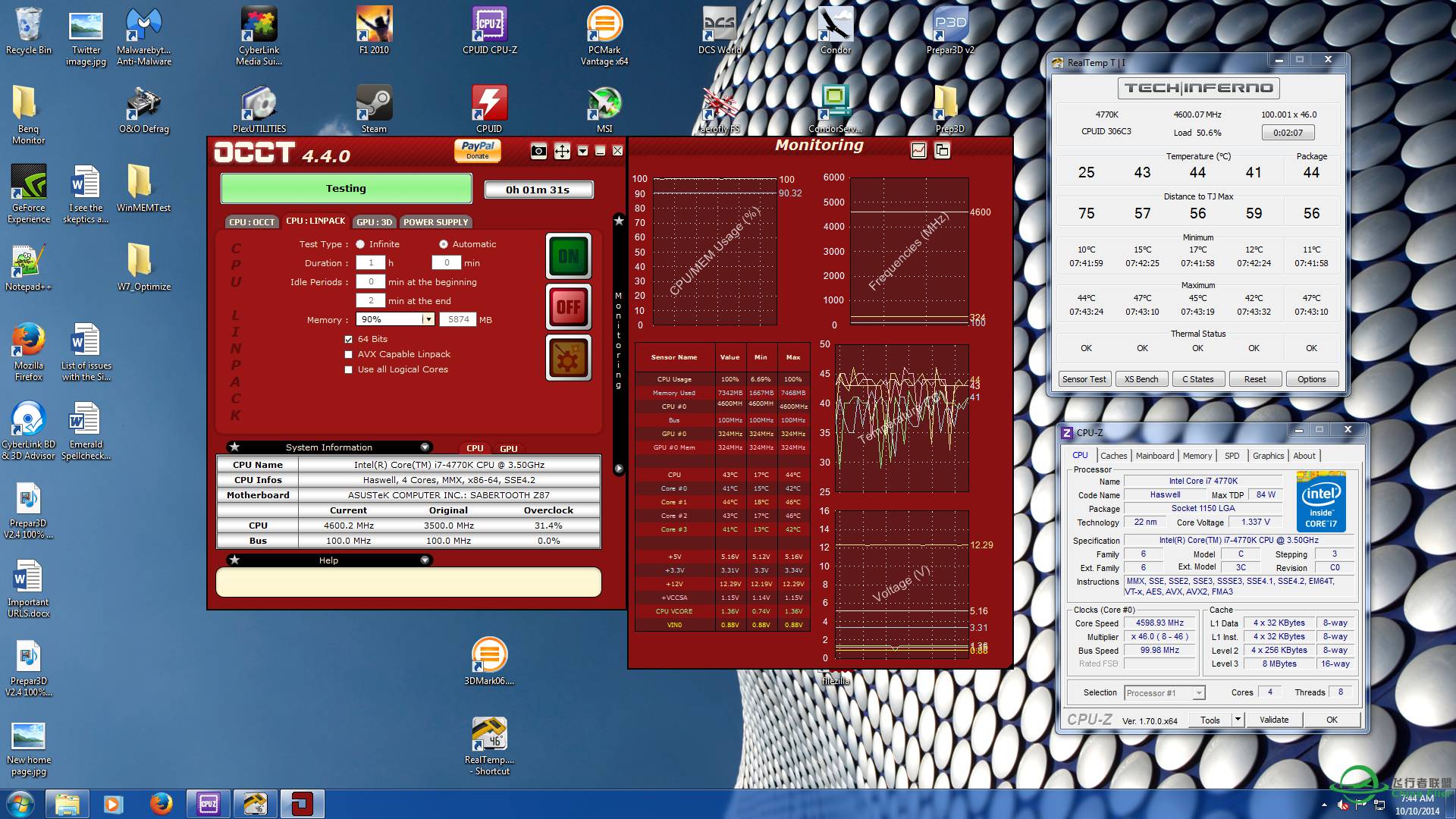Click the Help section star icon
This screenshot has width=1456, height=819.
coord(235,560)
